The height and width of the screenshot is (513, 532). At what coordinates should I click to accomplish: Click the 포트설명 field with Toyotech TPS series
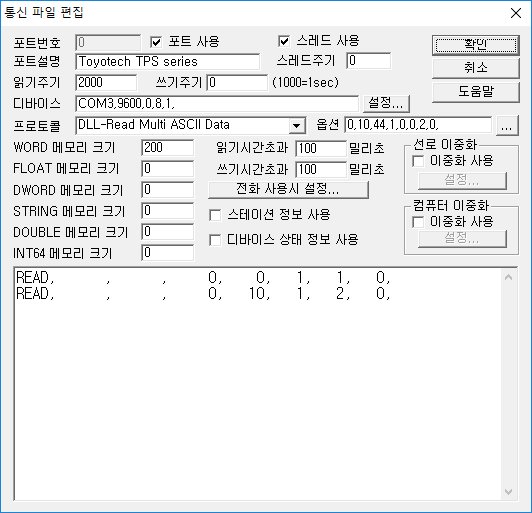pos(168,62)
